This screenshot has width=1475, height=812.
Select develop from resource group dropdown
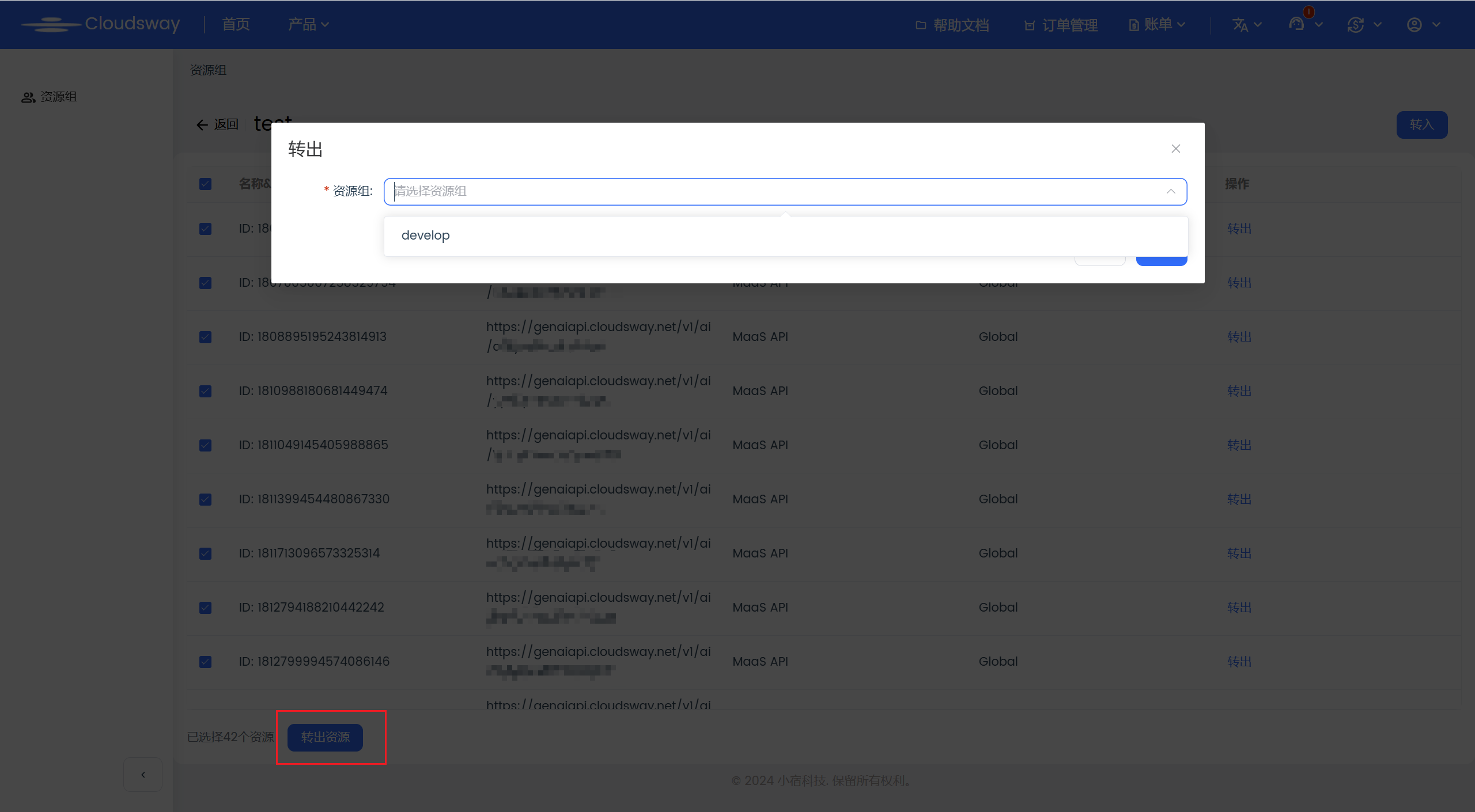point(425,236)
